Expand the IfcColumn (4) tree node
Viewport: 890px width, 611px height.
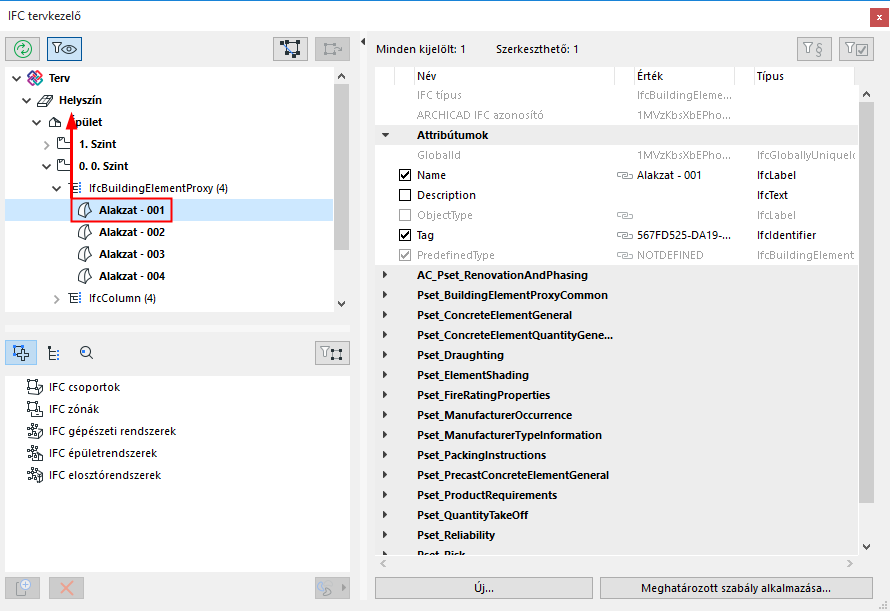click(57, 298)
